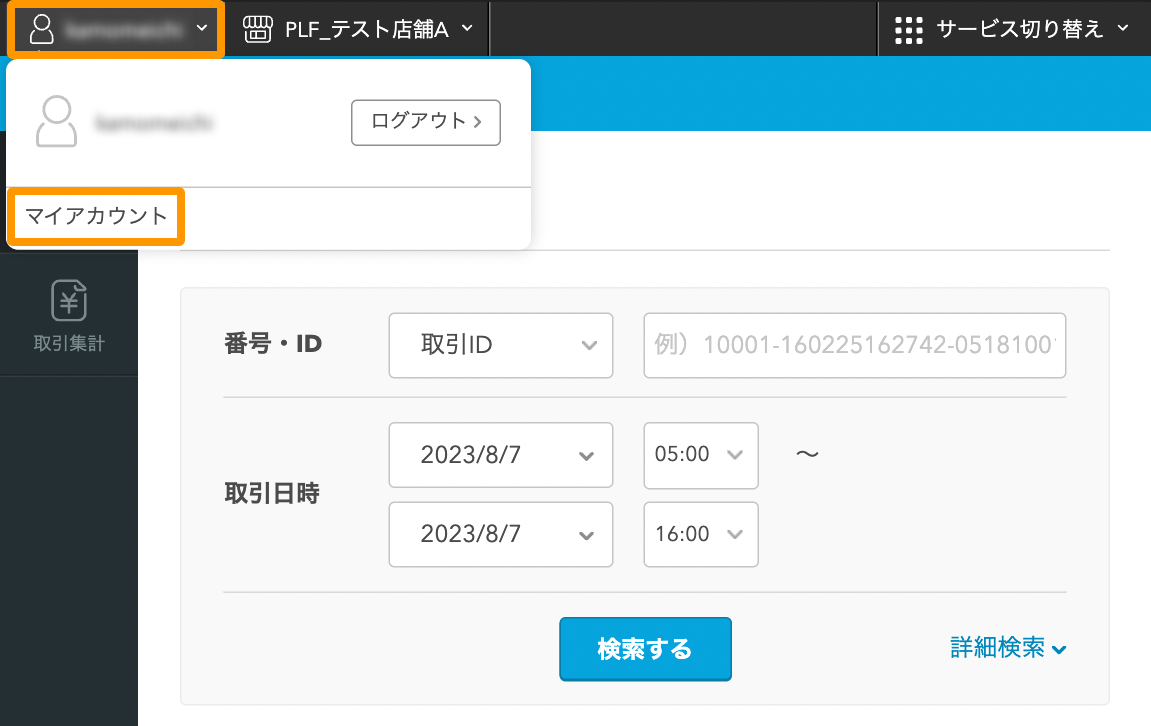Image resolution: width=1151 pixels, height=726 pixels.
Task: Open the 05:00 start time dropdown
Action: click(x=700, y=455)
